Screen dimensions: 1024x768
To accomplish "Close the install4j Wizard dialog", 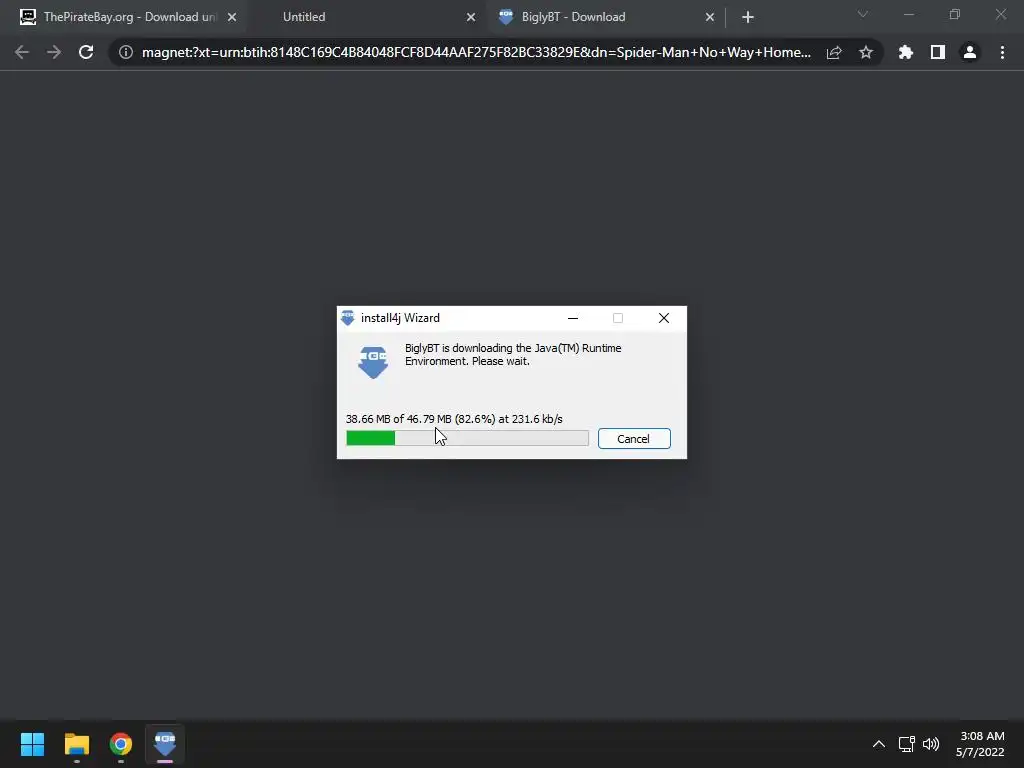I will (x=664, y=318).
